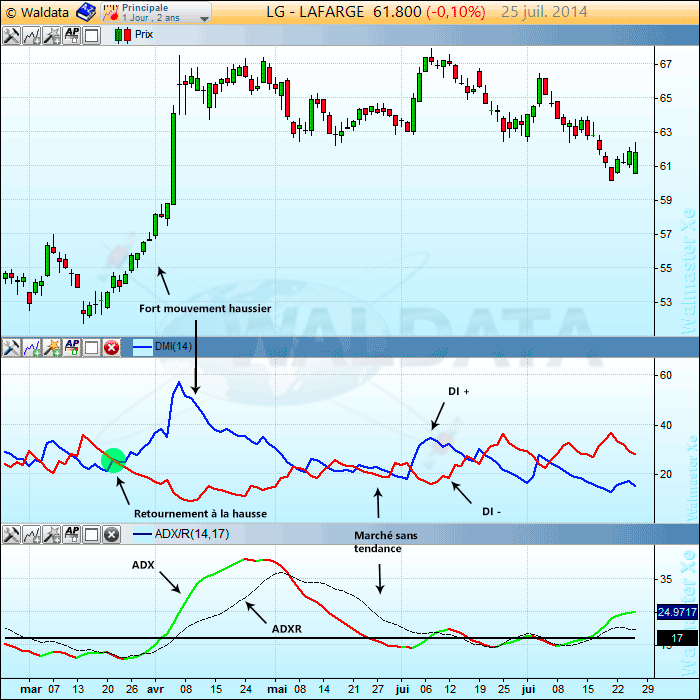
Task: Click the © Waldata label
Action: (x=38, y=12)
